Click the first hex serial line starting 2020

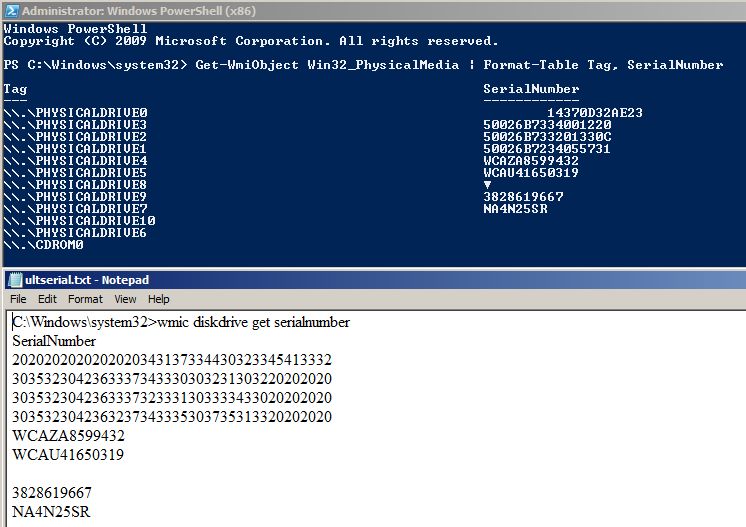[171, 360]
